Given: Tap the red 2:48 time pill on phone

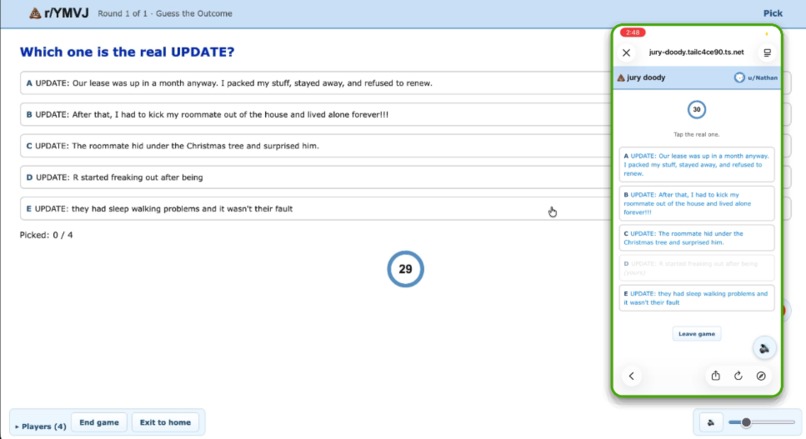Looking at the screenshot, I should [x=633, y=32].
